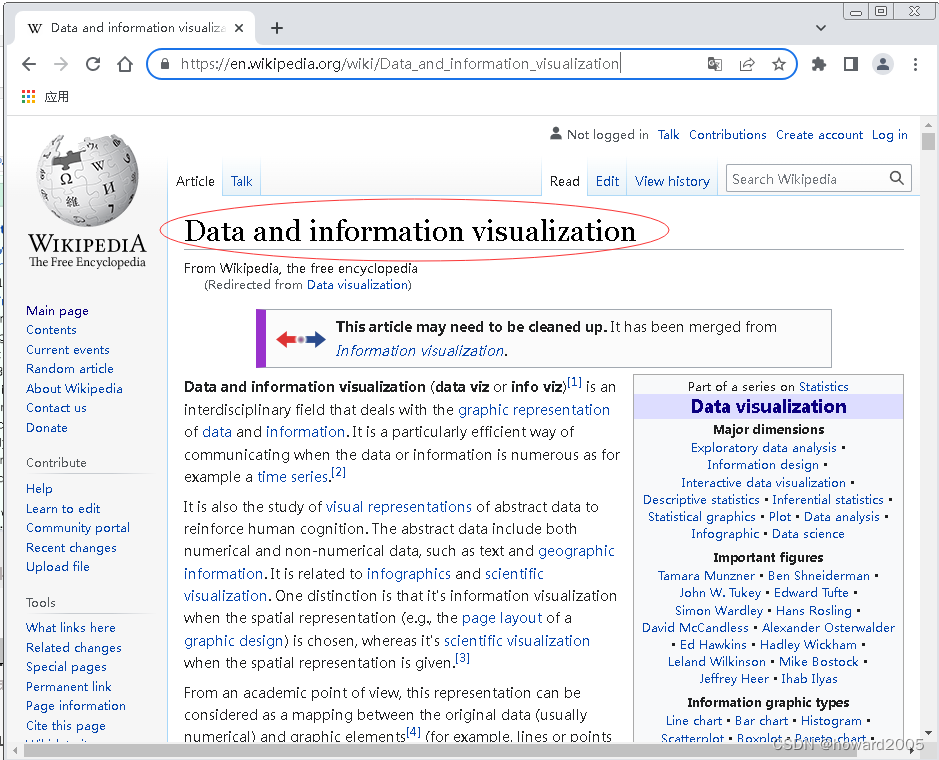Open the Chrome profile avatar

point(883,64)
